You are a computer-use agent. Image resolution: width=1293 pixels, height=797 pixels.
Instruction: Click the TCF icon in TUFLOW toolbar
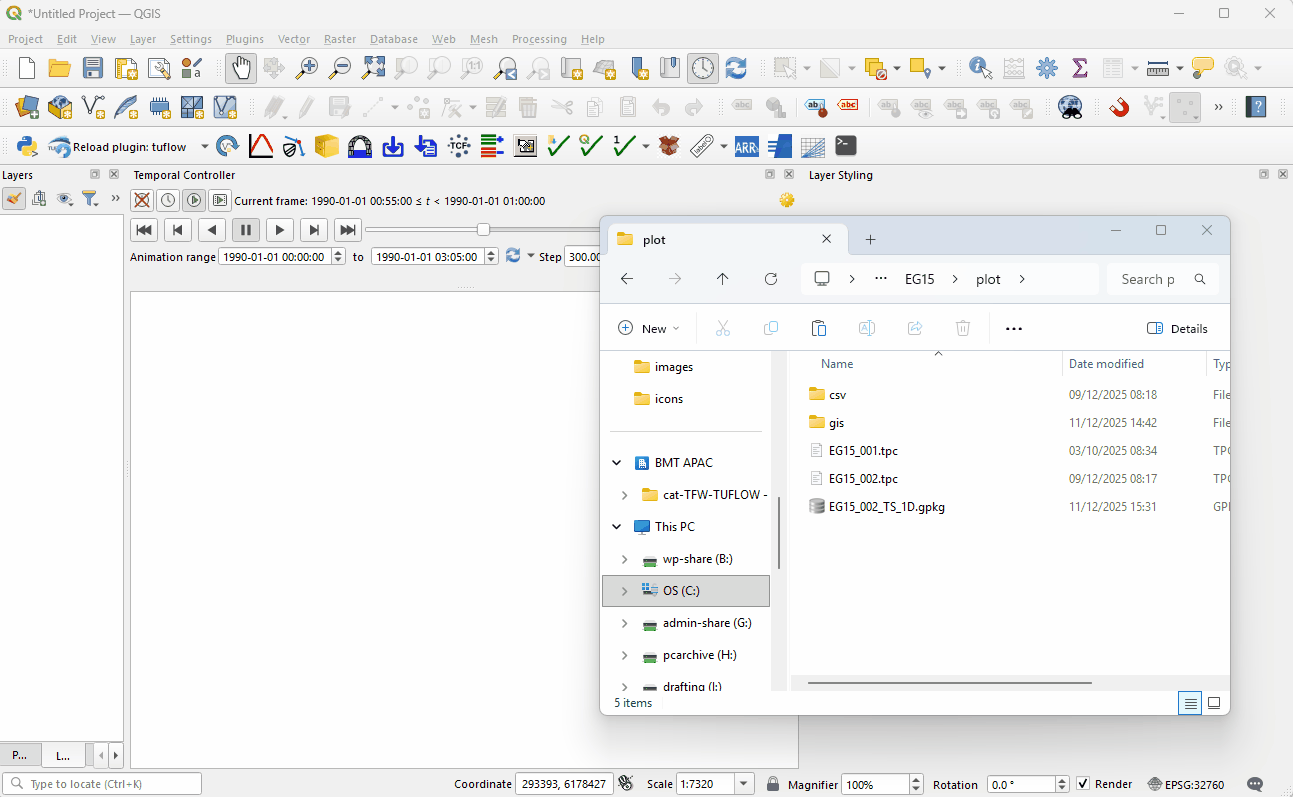(459, 146)
